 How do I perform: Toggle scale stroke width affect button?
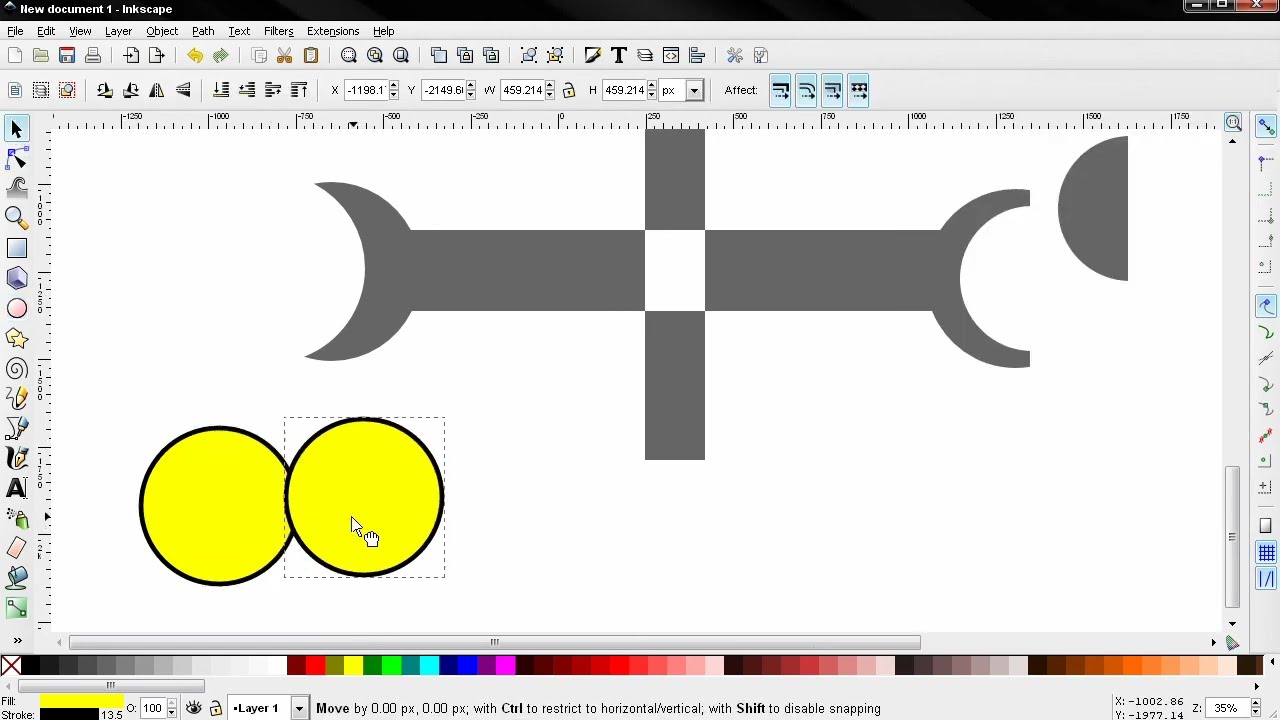tap(781, 90)
